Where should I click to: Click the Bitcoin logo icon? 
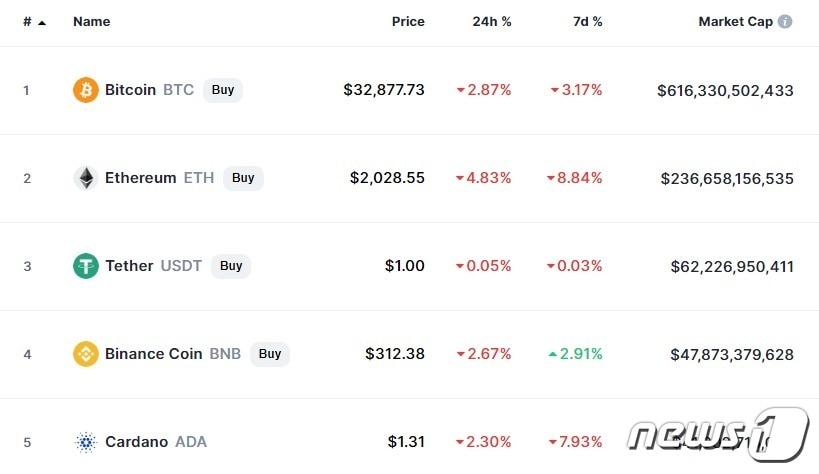coord(86,90)
